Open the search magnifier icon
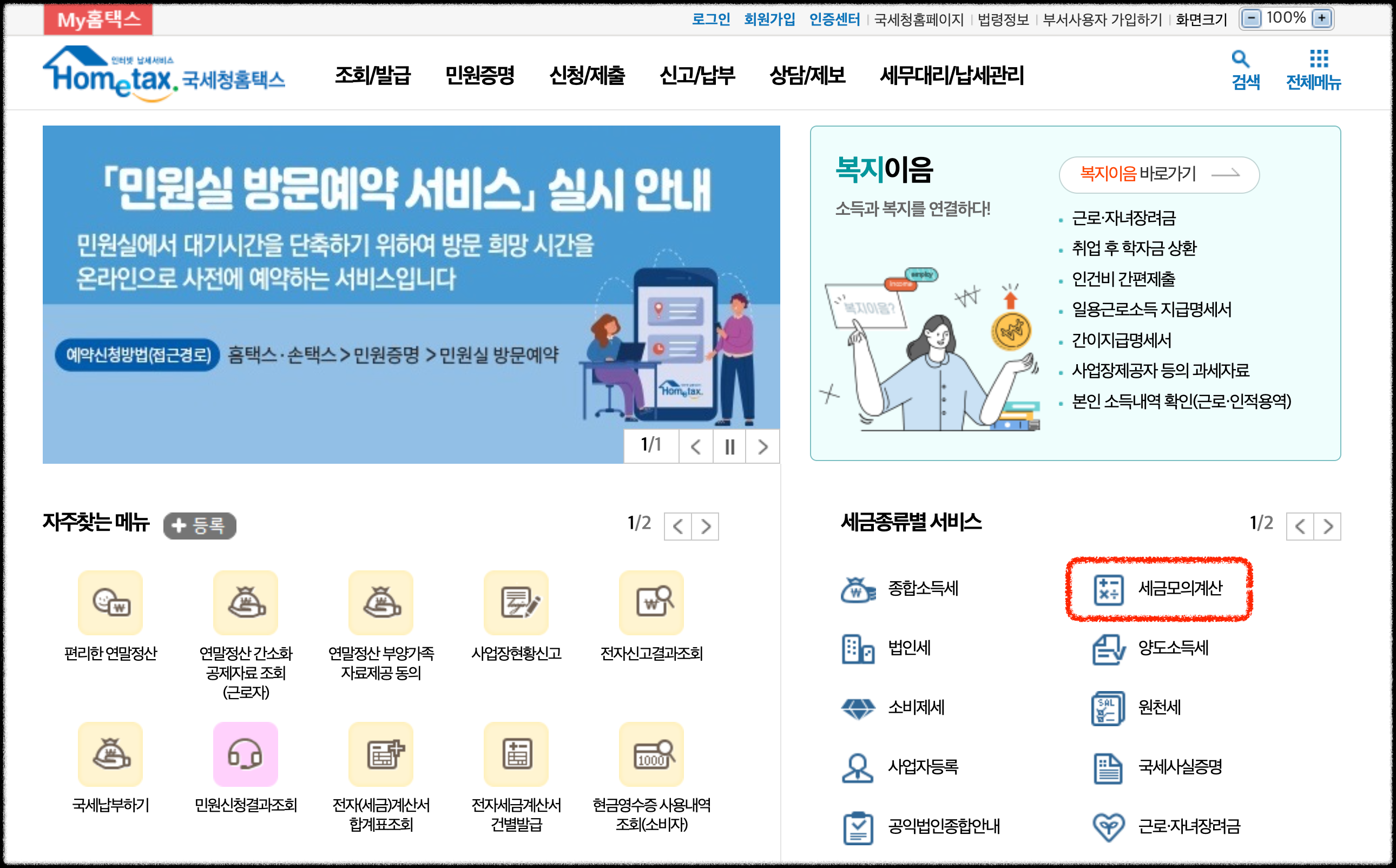The height and width of the screenshot is (868, 1396). [1240, 58]
